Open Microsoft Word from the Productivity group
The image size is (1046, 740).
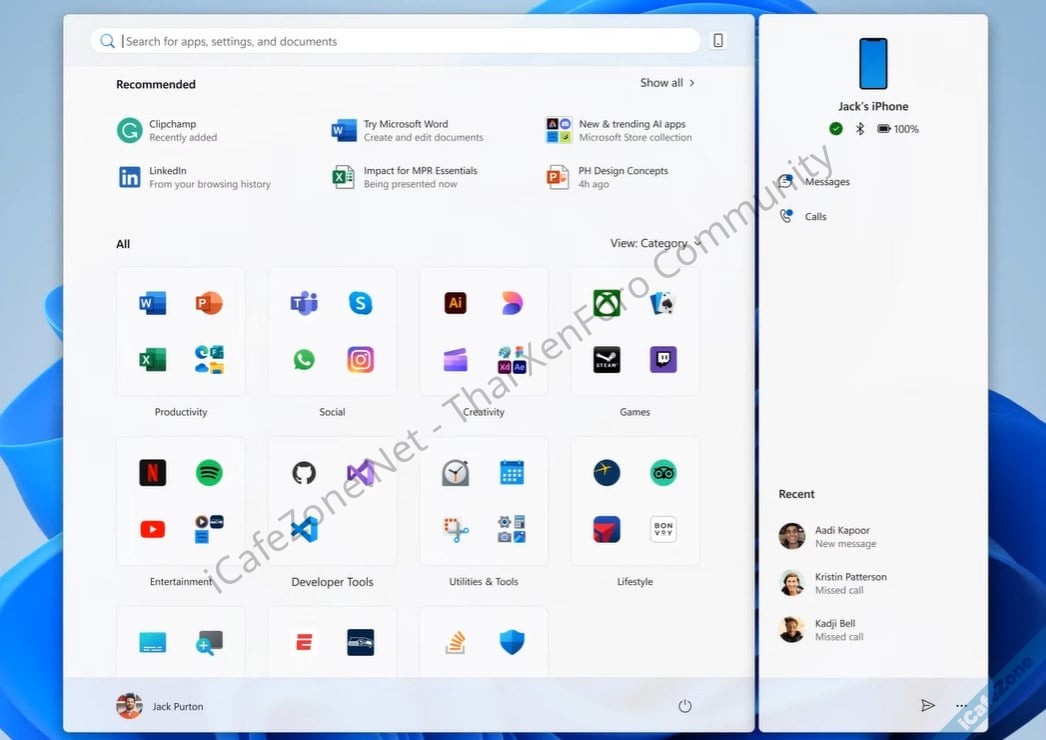pyautogui.click(x=152, y=303)
